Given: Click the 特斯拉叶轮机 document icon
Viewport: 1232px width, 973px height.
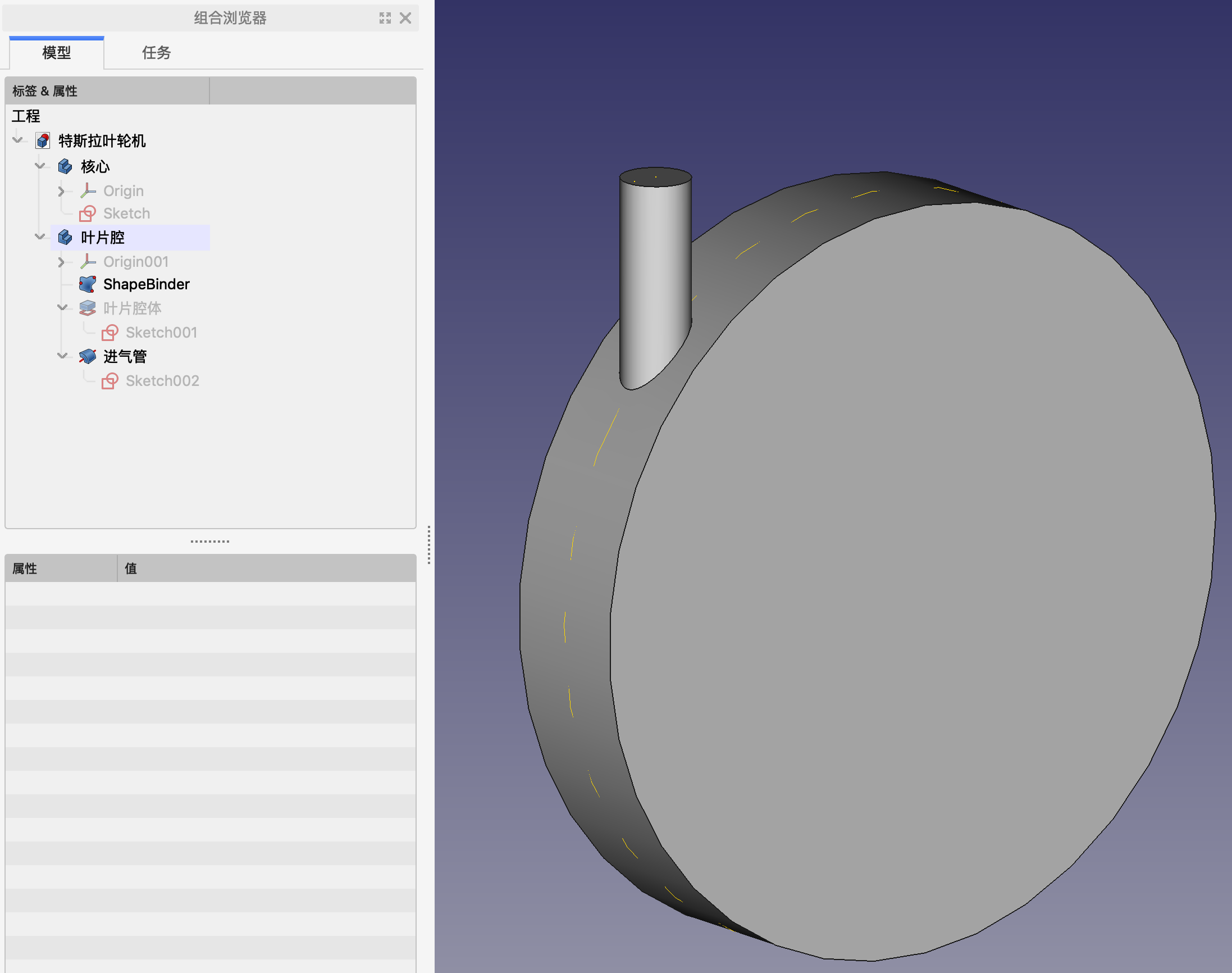Looking at the screenshot, I should [43, 140].
